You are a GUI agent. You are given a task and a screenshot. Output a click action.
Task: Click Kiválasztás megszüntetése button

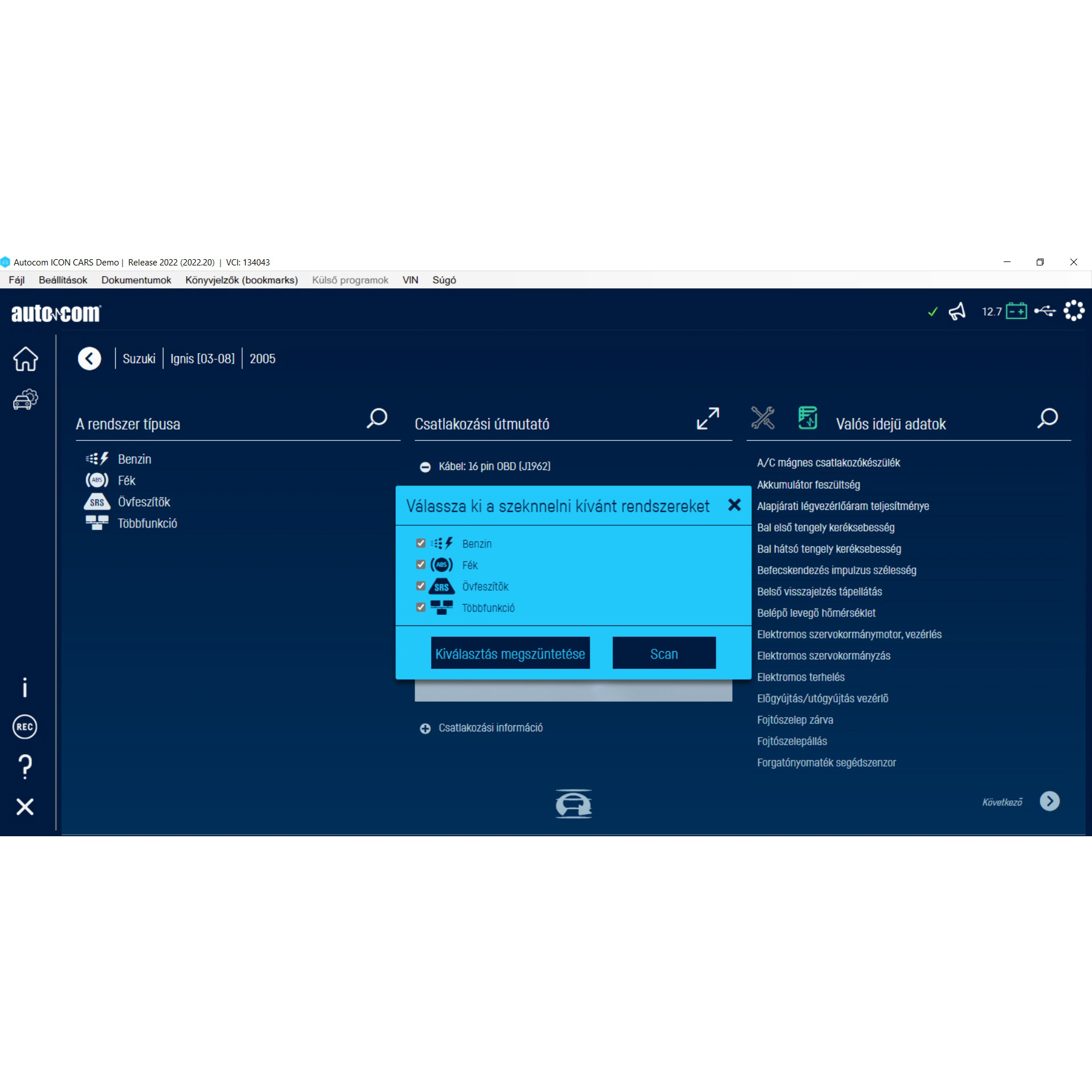pos(510,653)
